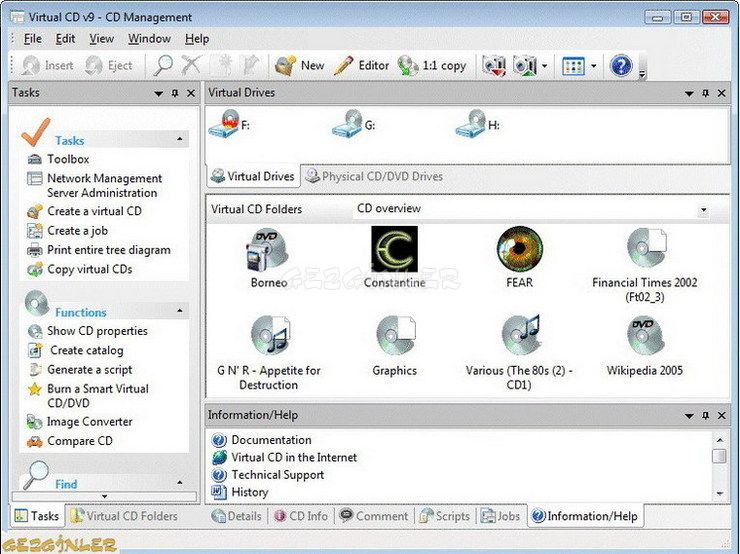Click the drives icon with red arrow
The height and width of the screenshot is (554, 740).
pos(494,66)
